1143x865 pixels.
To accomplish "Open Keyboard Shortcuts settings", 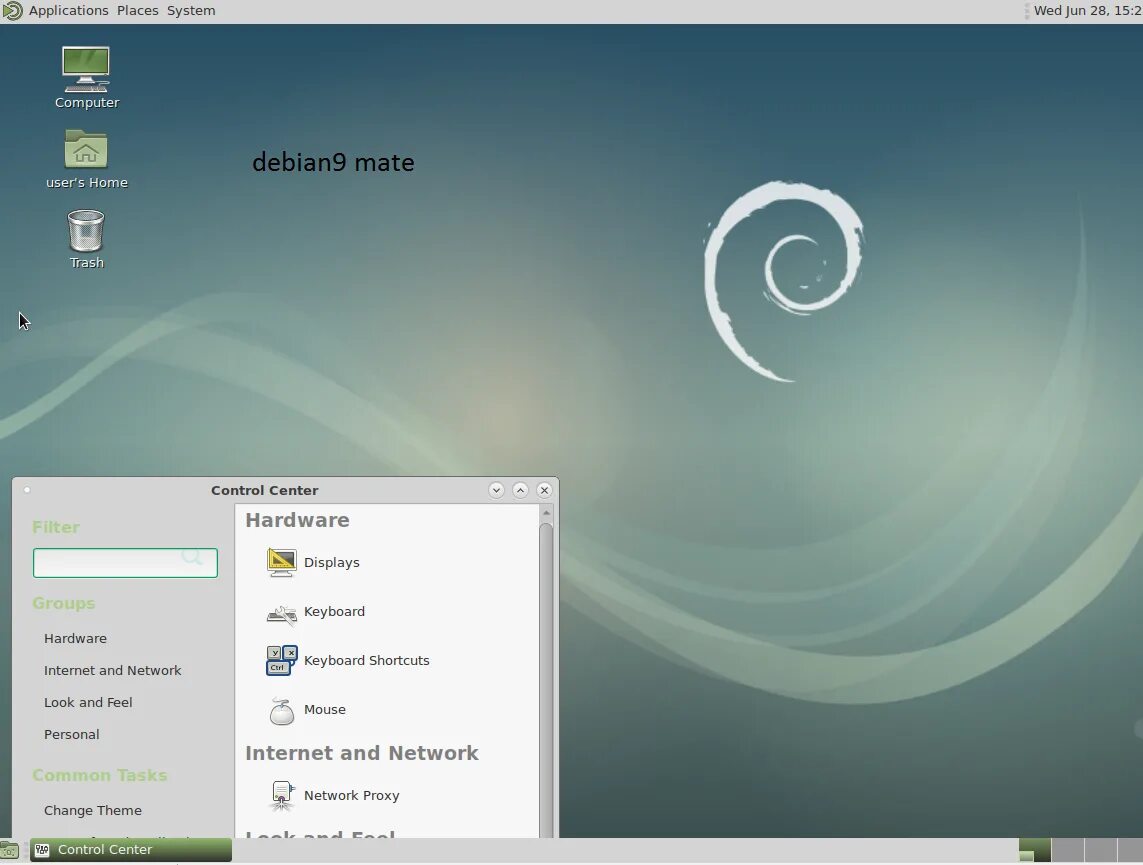I will click(348, 661).
